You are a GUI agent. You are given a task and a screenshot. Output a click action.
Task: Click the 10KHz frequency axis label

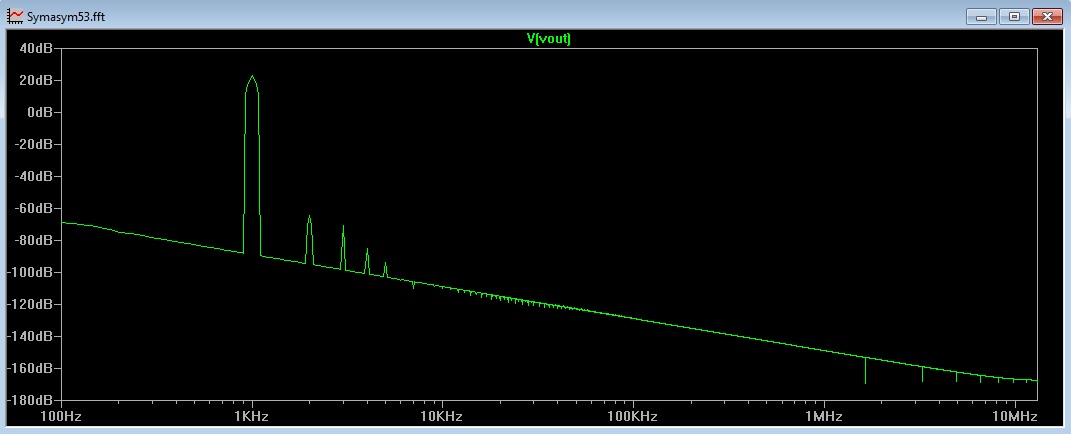click(x=443, y=416)
